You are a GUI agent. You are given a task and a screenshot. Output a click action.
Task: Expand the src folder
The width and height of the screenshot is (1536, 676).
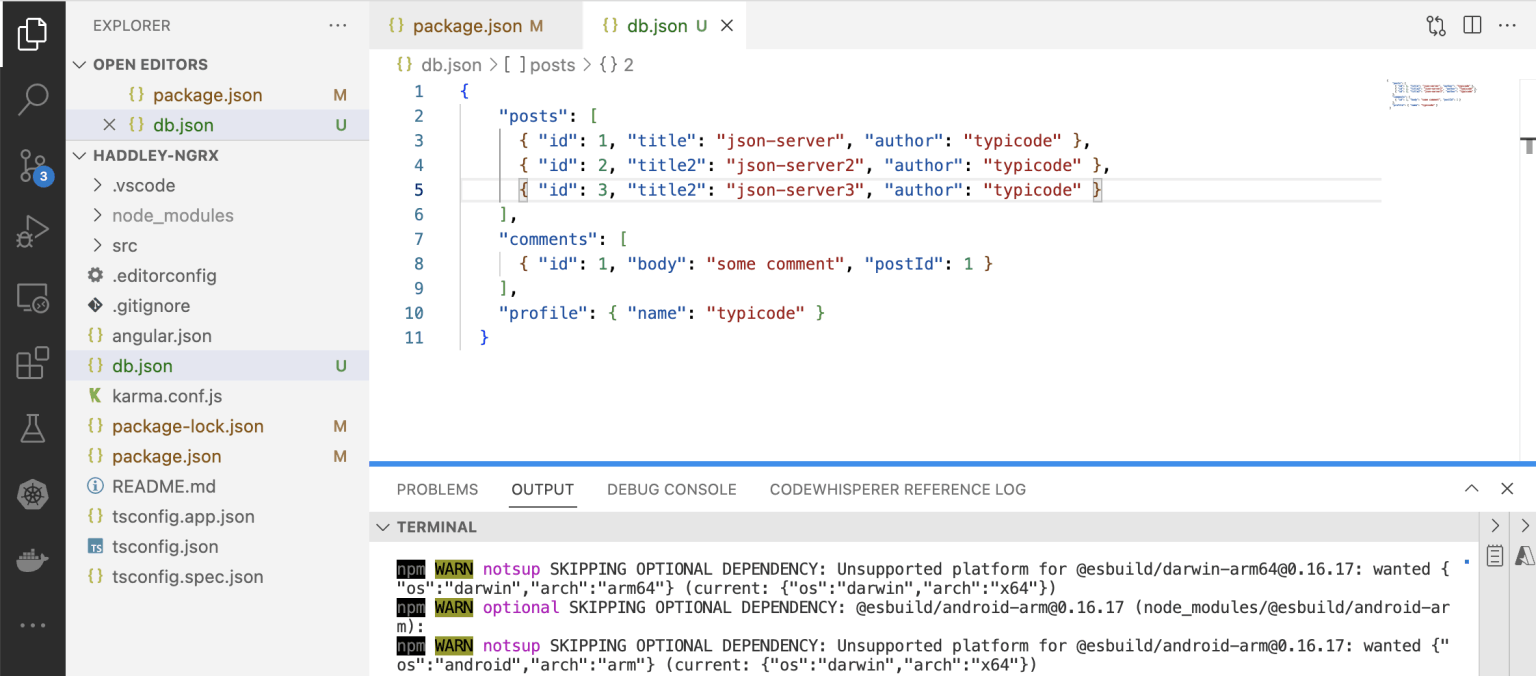click(x=124, y=246)
